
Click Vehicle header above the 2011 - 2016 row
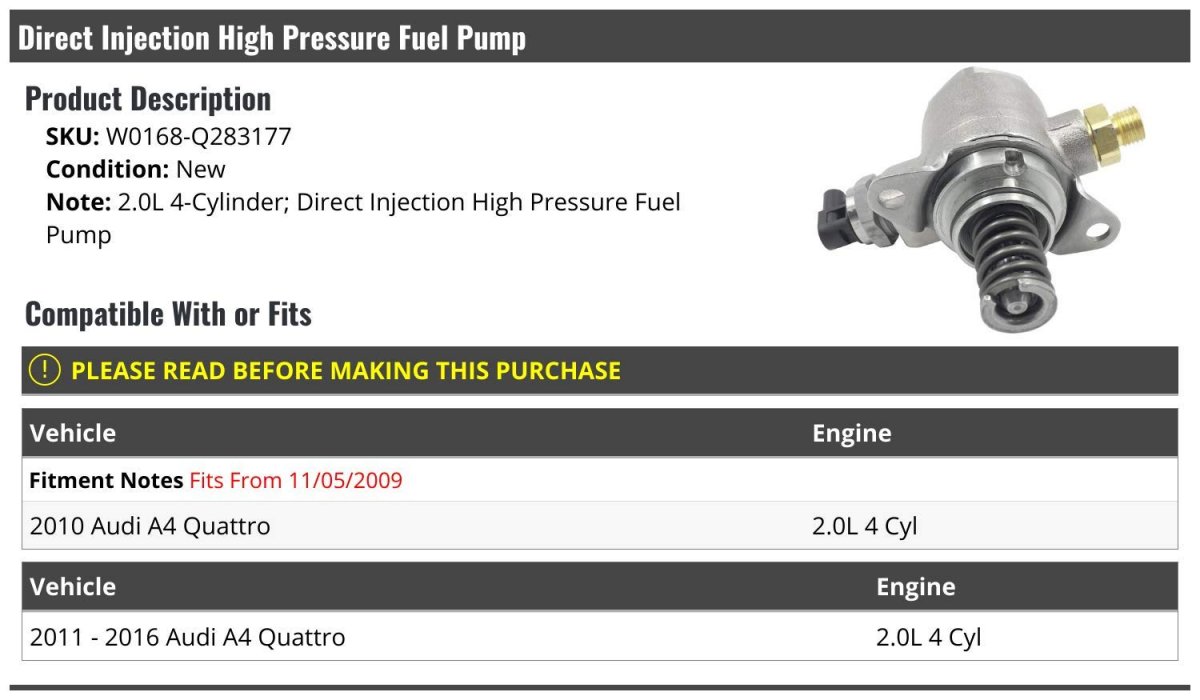(x=73, y=586)
